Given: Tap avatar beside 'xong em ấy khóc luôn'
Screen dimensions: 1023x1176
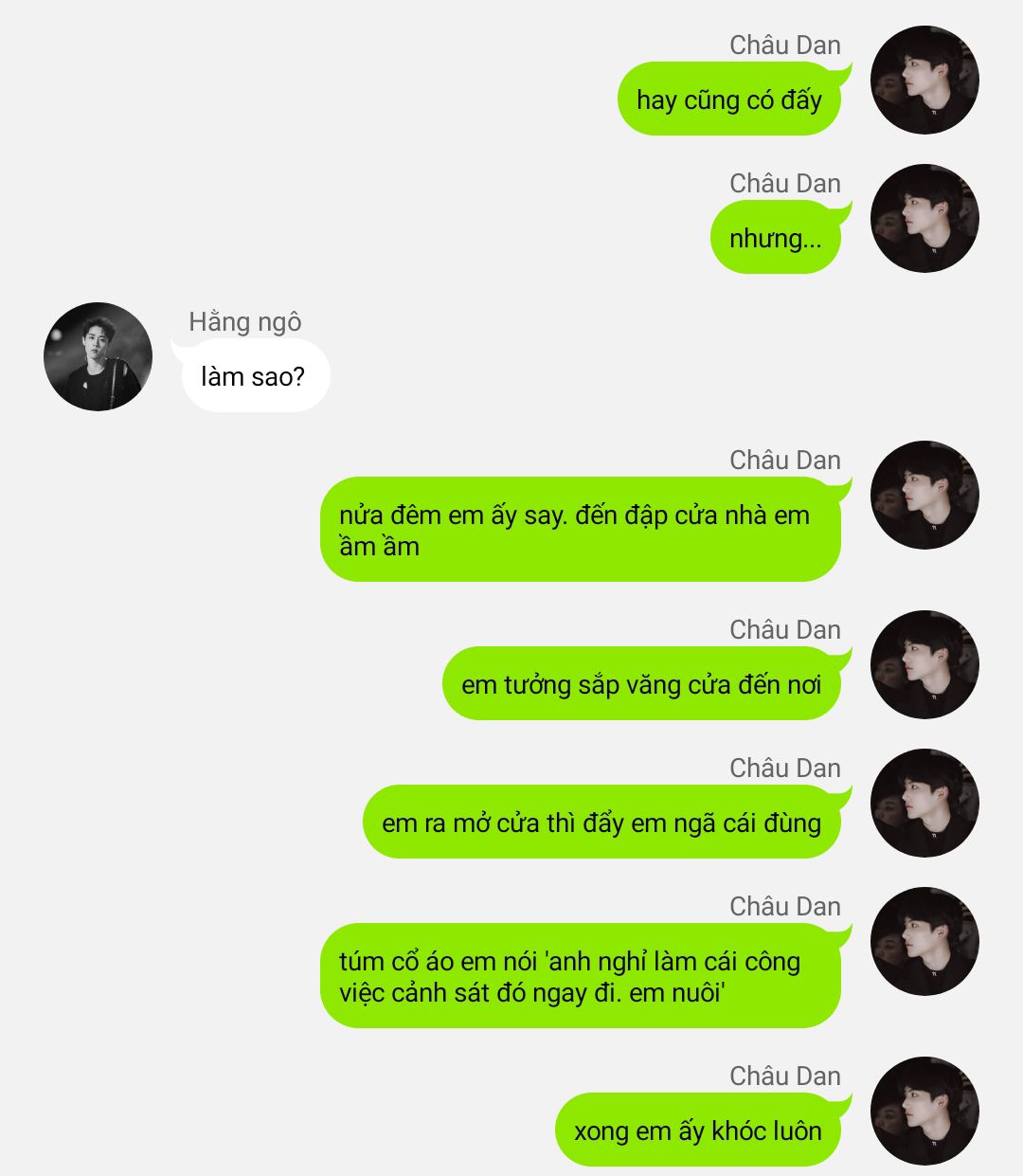Looking at the screenshot, I should point(924,1111).
